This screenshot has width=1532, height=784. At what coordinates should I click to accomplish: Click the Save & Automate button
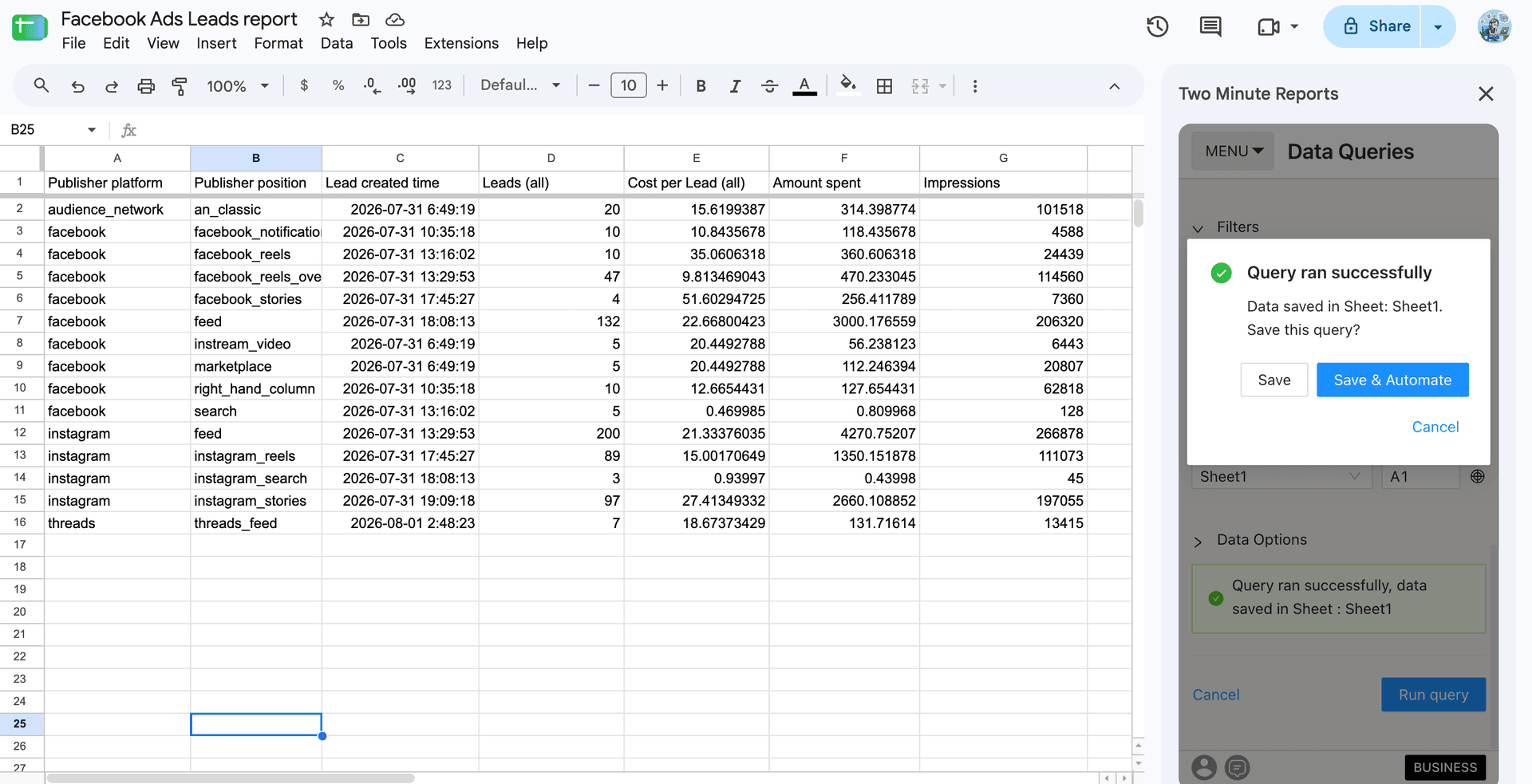click(x=1392, y=380)
